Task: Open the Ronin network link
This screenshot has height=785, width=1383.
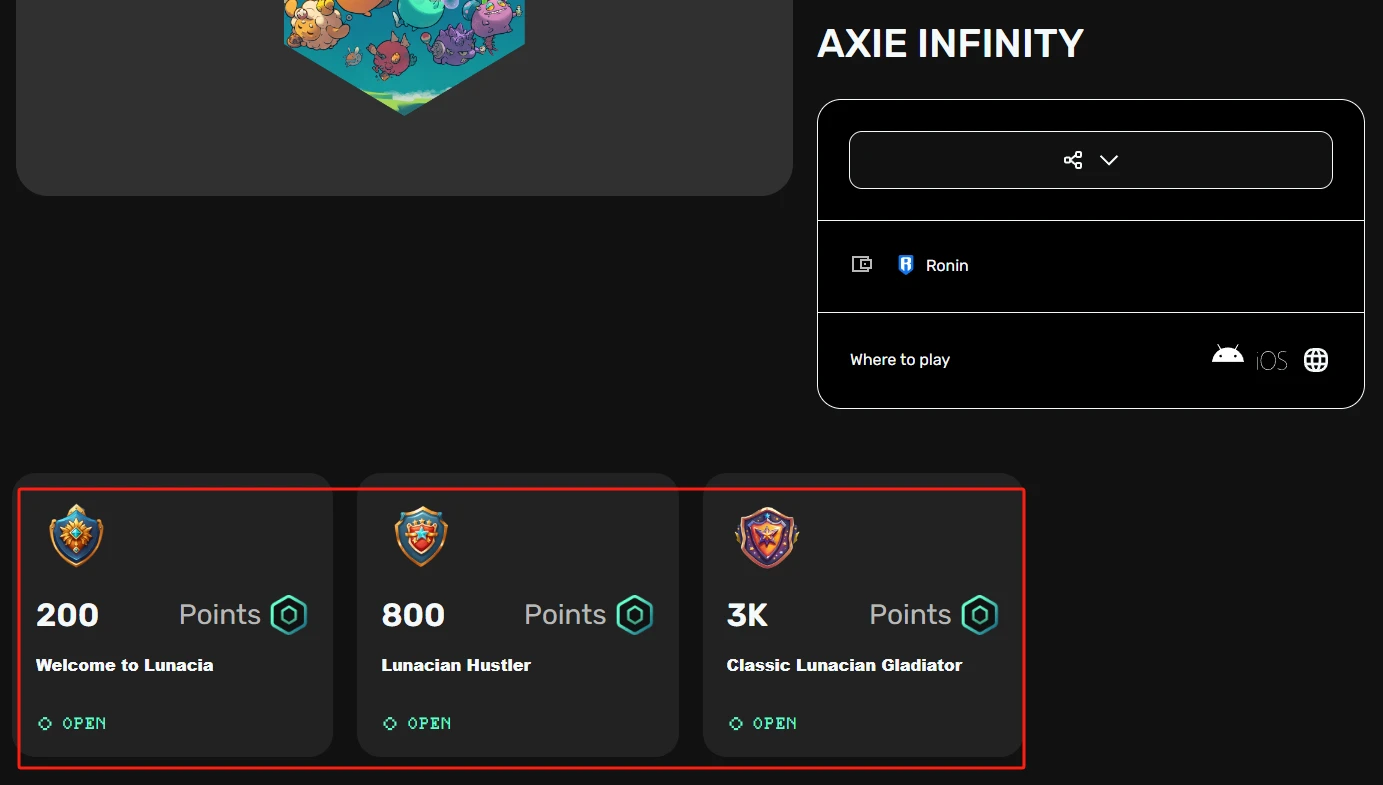Action: 947,266
